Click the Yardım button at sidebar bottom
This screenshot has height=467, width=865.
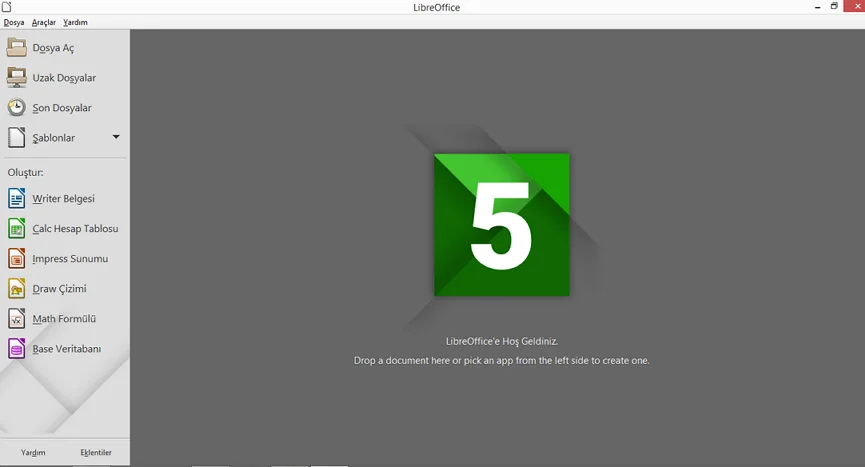coord(33,453)
